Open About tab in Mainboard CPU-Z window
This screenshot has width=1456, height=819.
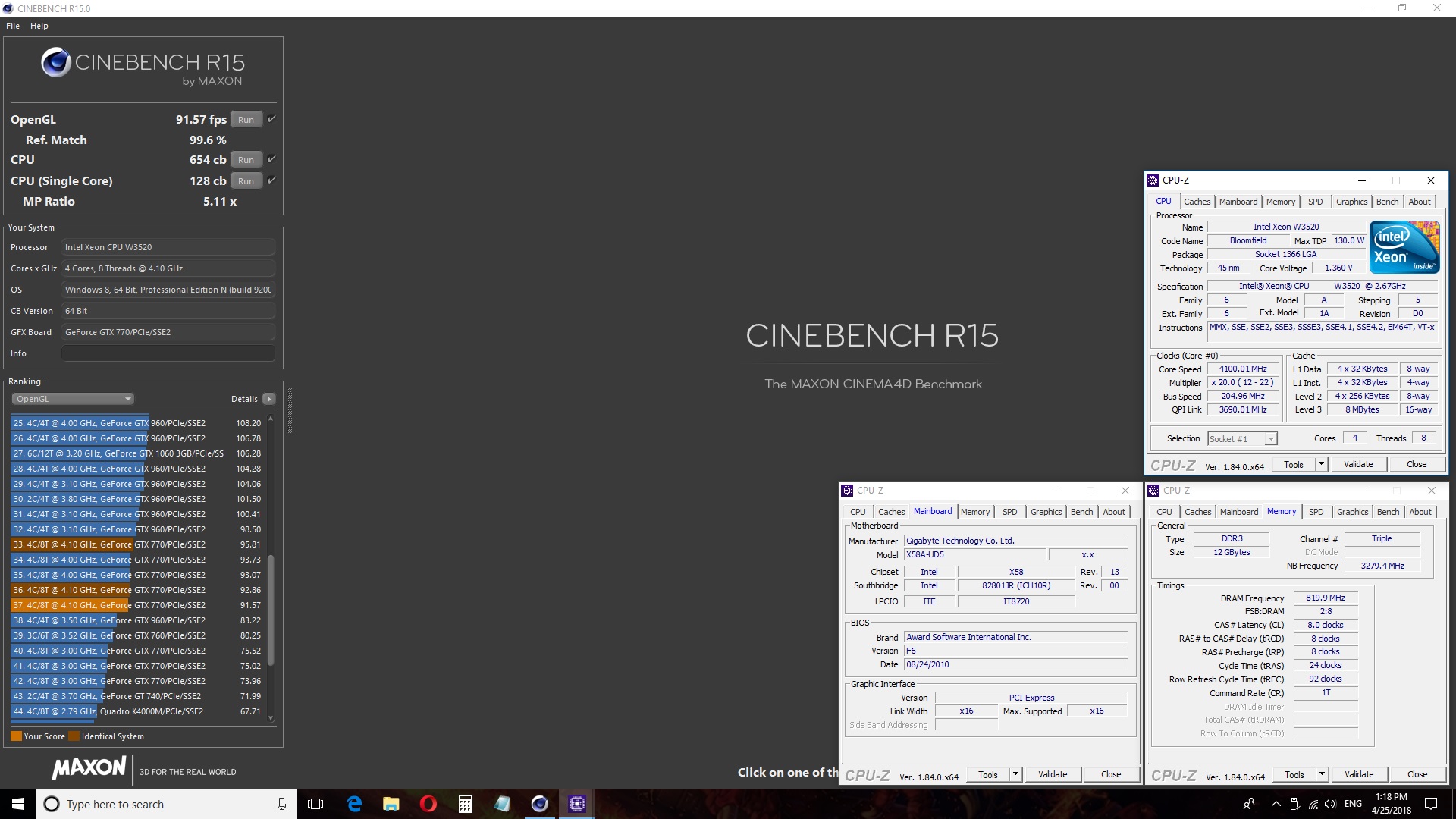pos(1114,512)
